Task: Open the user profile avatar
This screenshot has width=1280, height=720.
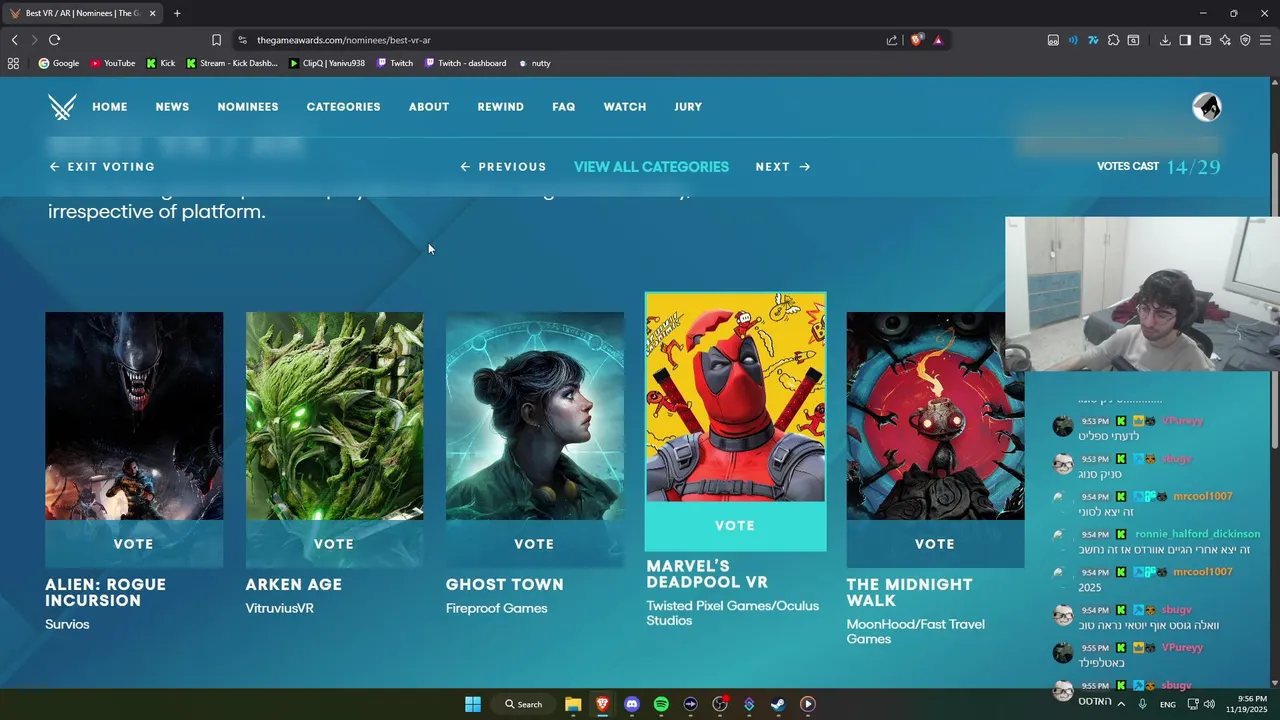Action: coord(1207,107)
